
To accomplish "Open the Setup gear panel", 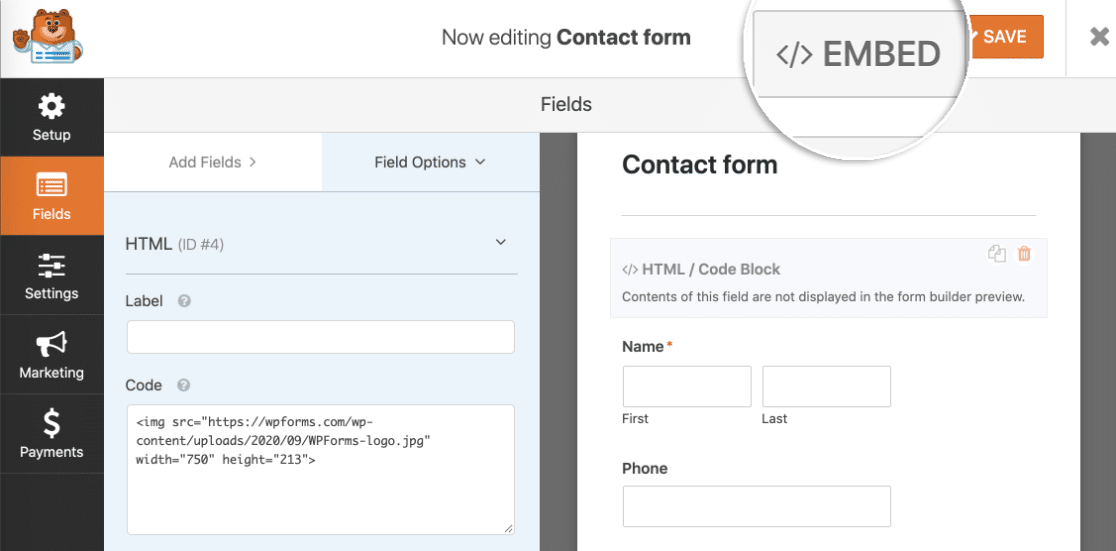I will (x=51, y=117).
